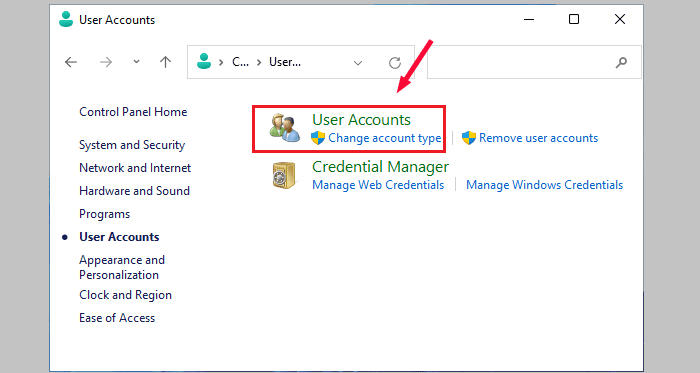The image size is (700, 373).
Task: Minimize the User Accounts window
Action: tap(529, 20)
